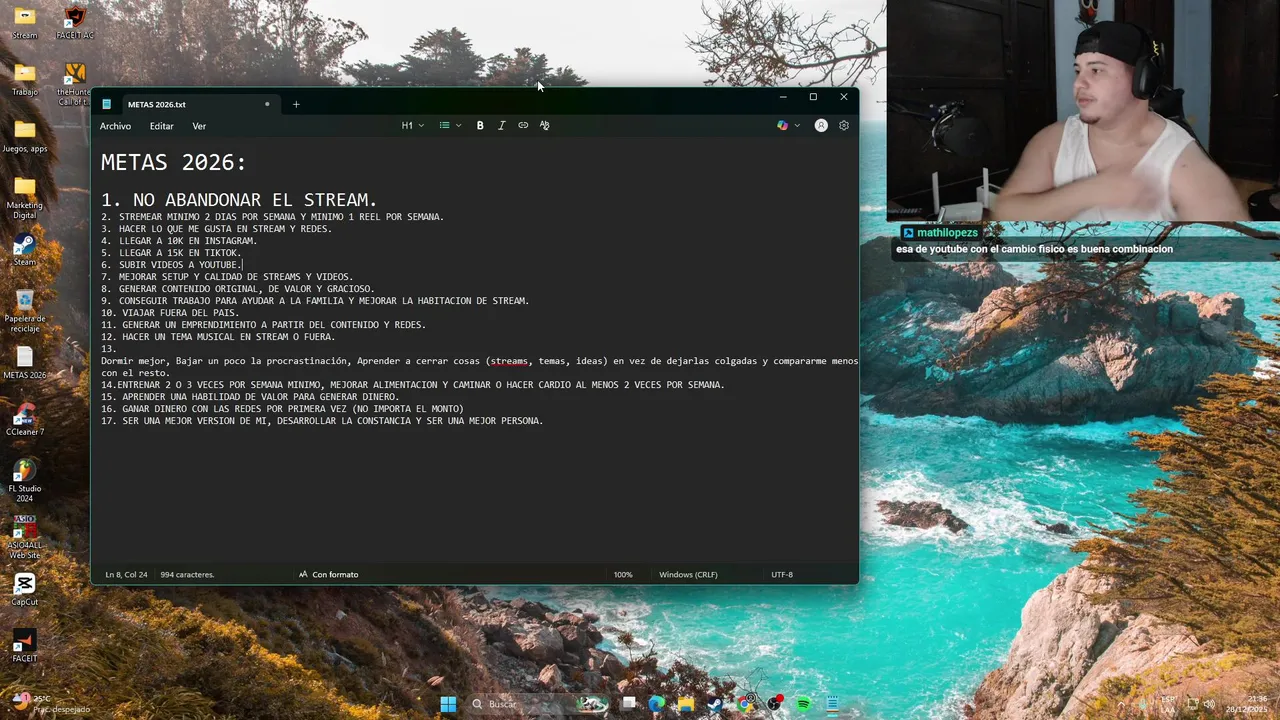Open the Stream folder on desktop
Image resolution: width=1280 pixels, height=720 pixels.
click(x=25, y=23)
